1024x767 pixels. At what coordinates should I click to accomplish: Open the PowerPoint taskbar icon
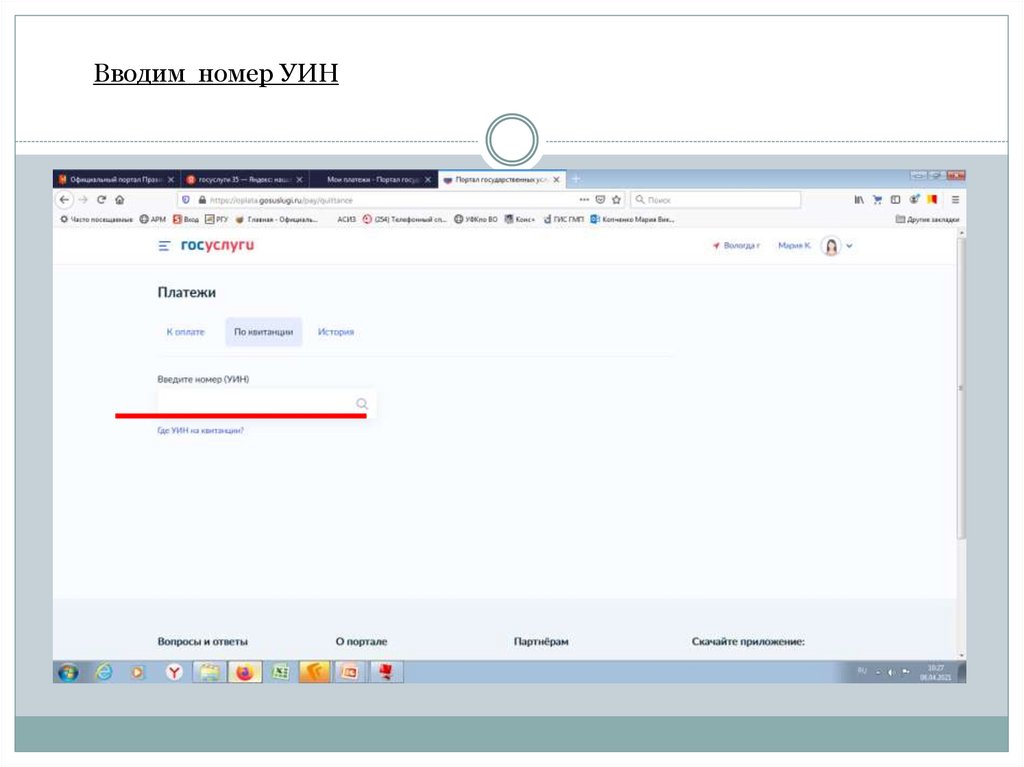349,672
